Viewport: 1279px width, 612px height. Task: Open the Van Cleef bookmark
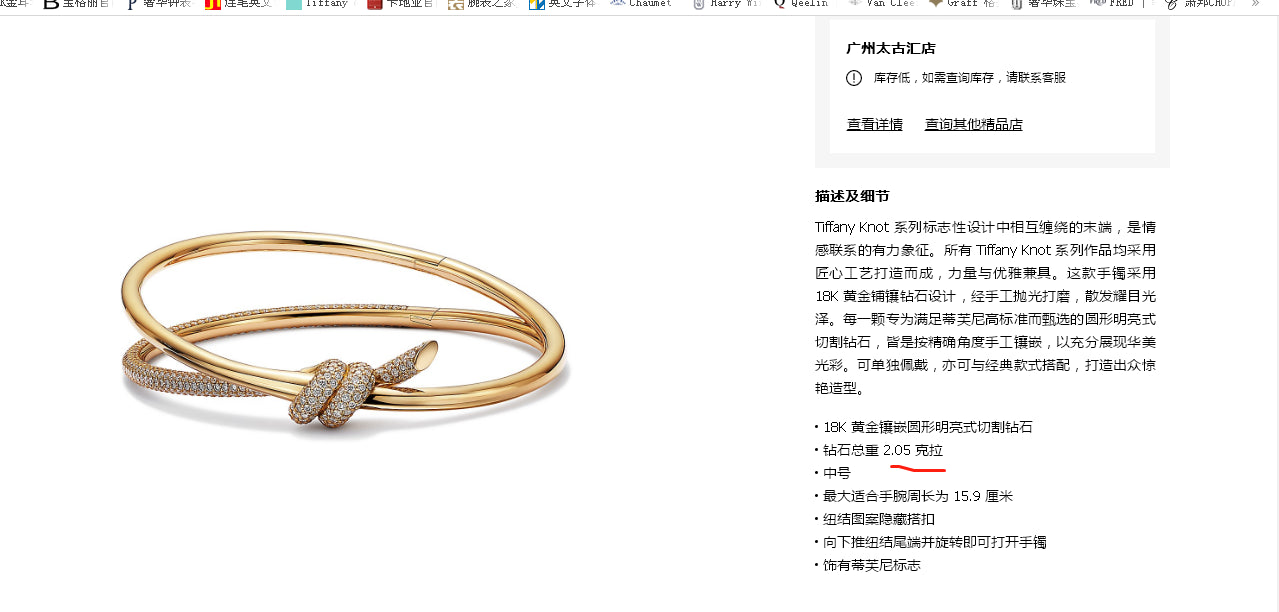(882, 4)
